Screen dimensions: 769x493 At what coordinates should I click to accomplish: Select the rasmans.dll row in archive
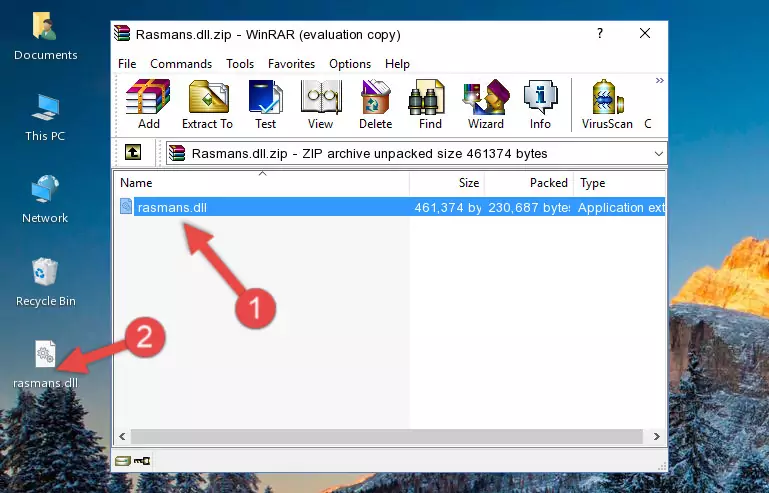pos(391,207)
